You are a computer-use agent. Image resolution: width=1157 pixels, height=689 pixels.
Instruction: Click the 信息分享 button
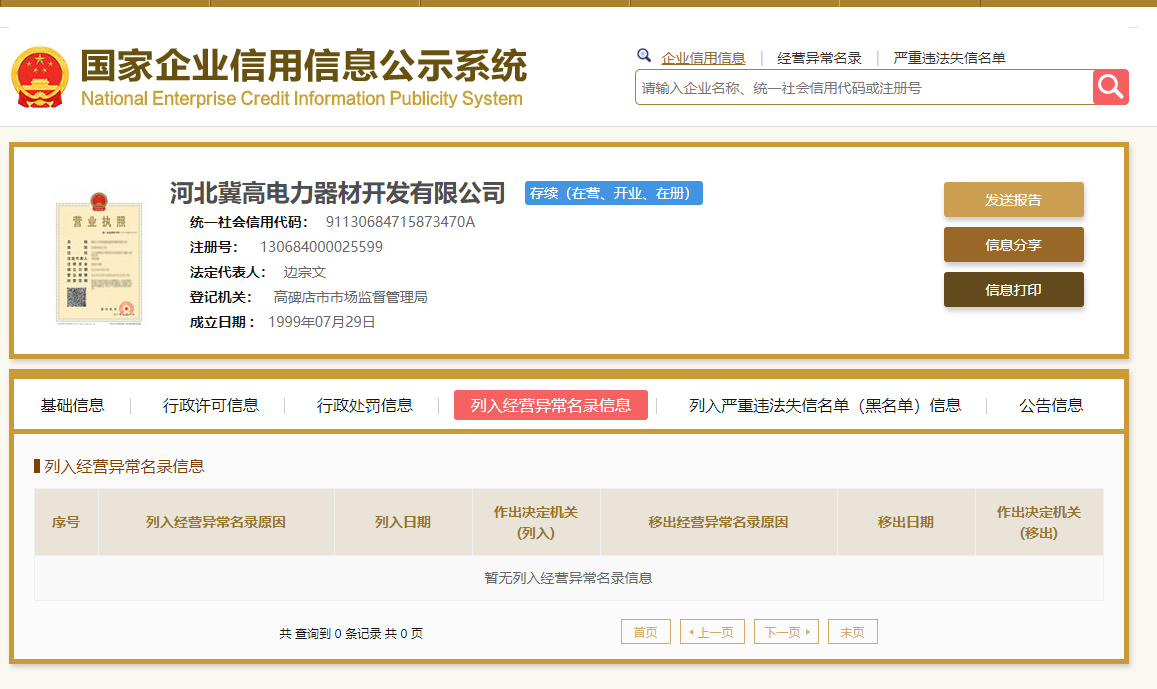pos(1014,245)
